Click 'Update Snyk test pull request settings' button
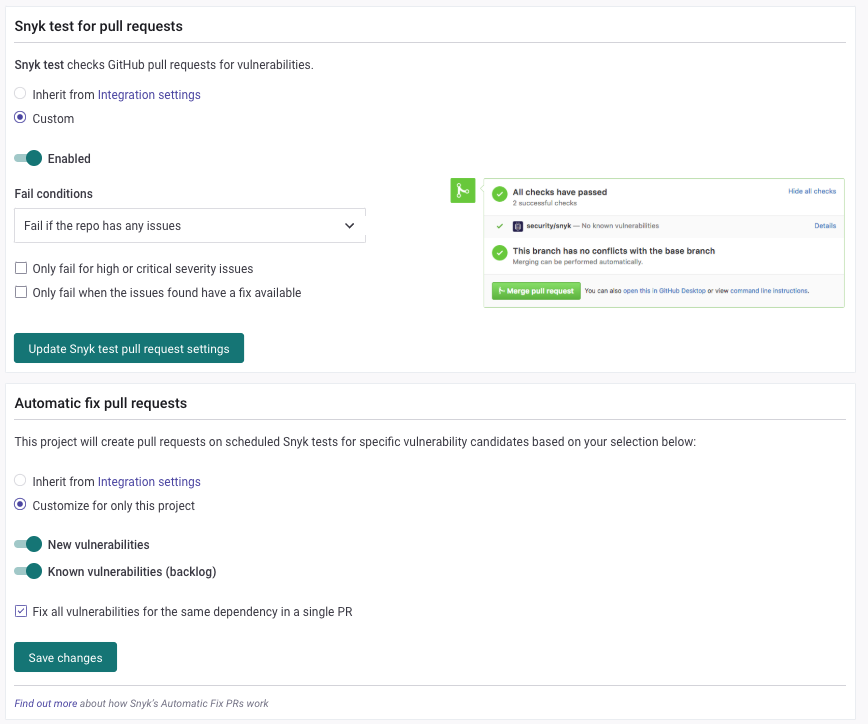 [x=129, y=349]
